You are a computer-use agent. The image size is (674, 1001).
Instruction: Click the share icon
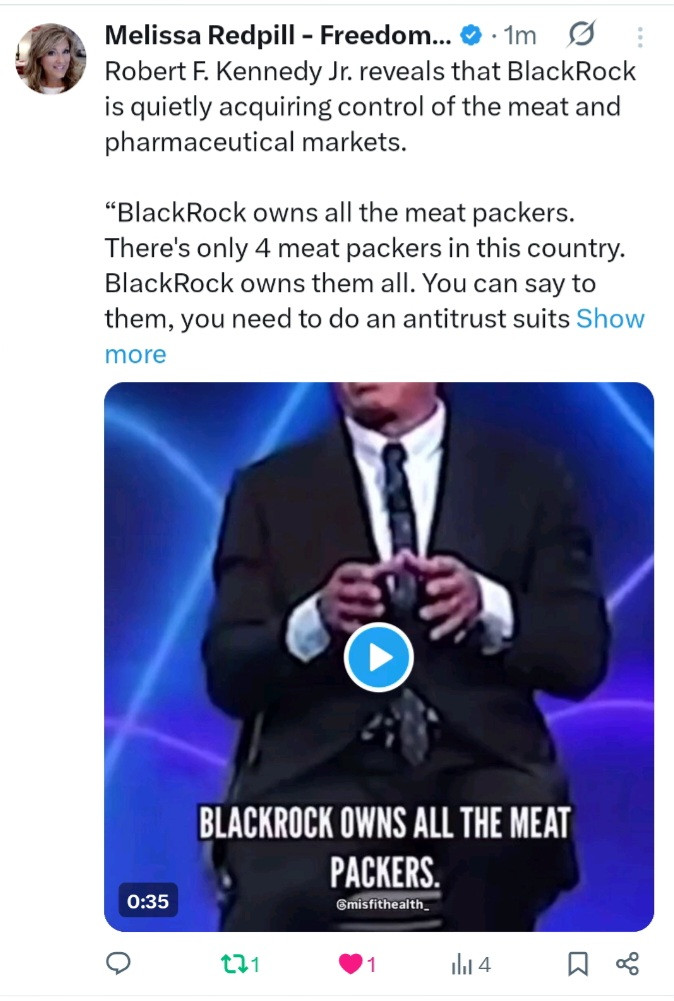[x=627, y=964]
